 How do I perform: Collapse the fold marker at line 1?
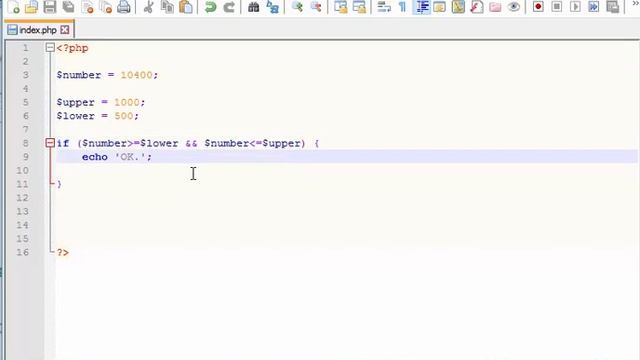[x=50, y=48]
